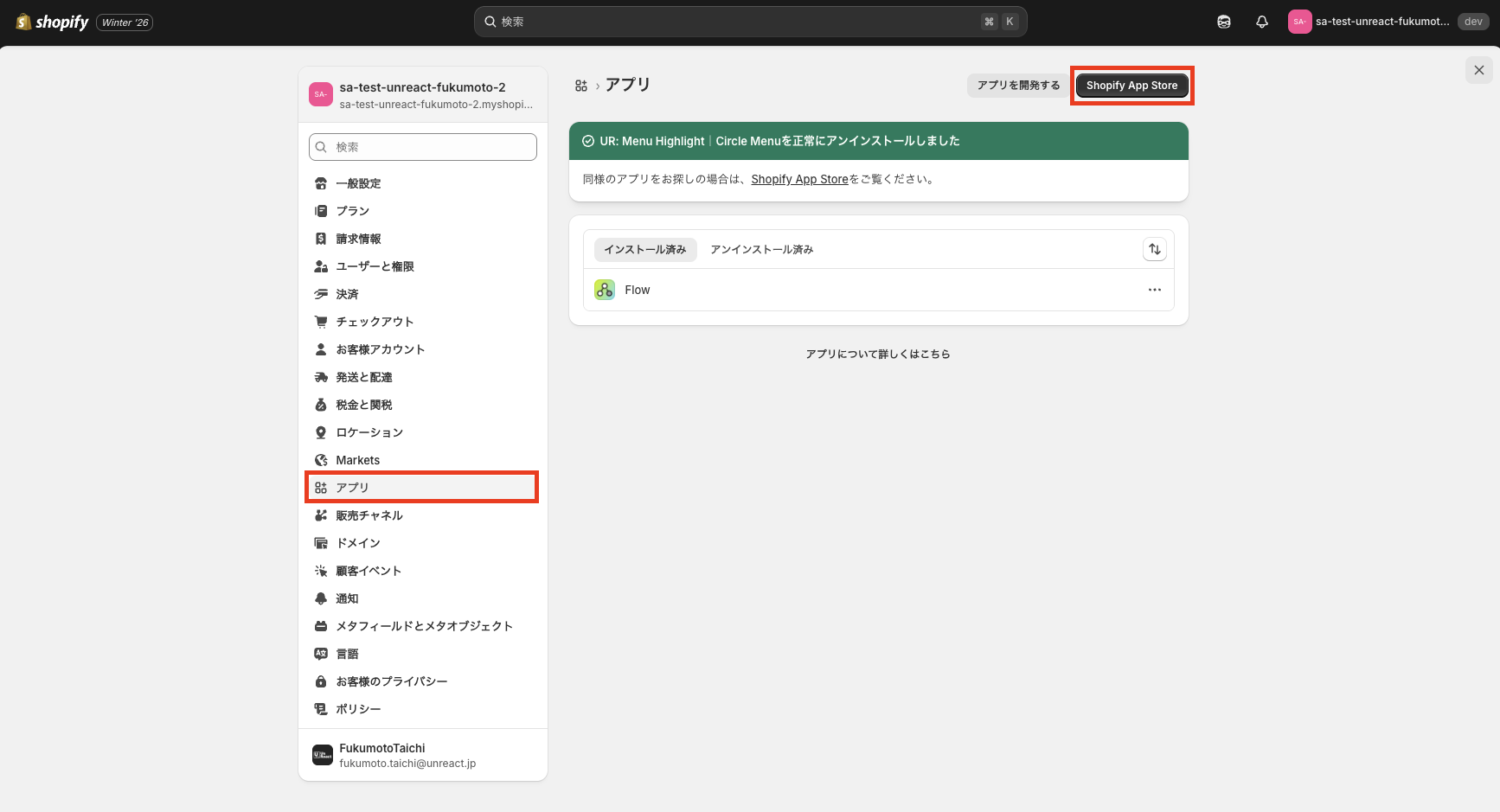Click the Shopify App Store button

click(1131, 85)
